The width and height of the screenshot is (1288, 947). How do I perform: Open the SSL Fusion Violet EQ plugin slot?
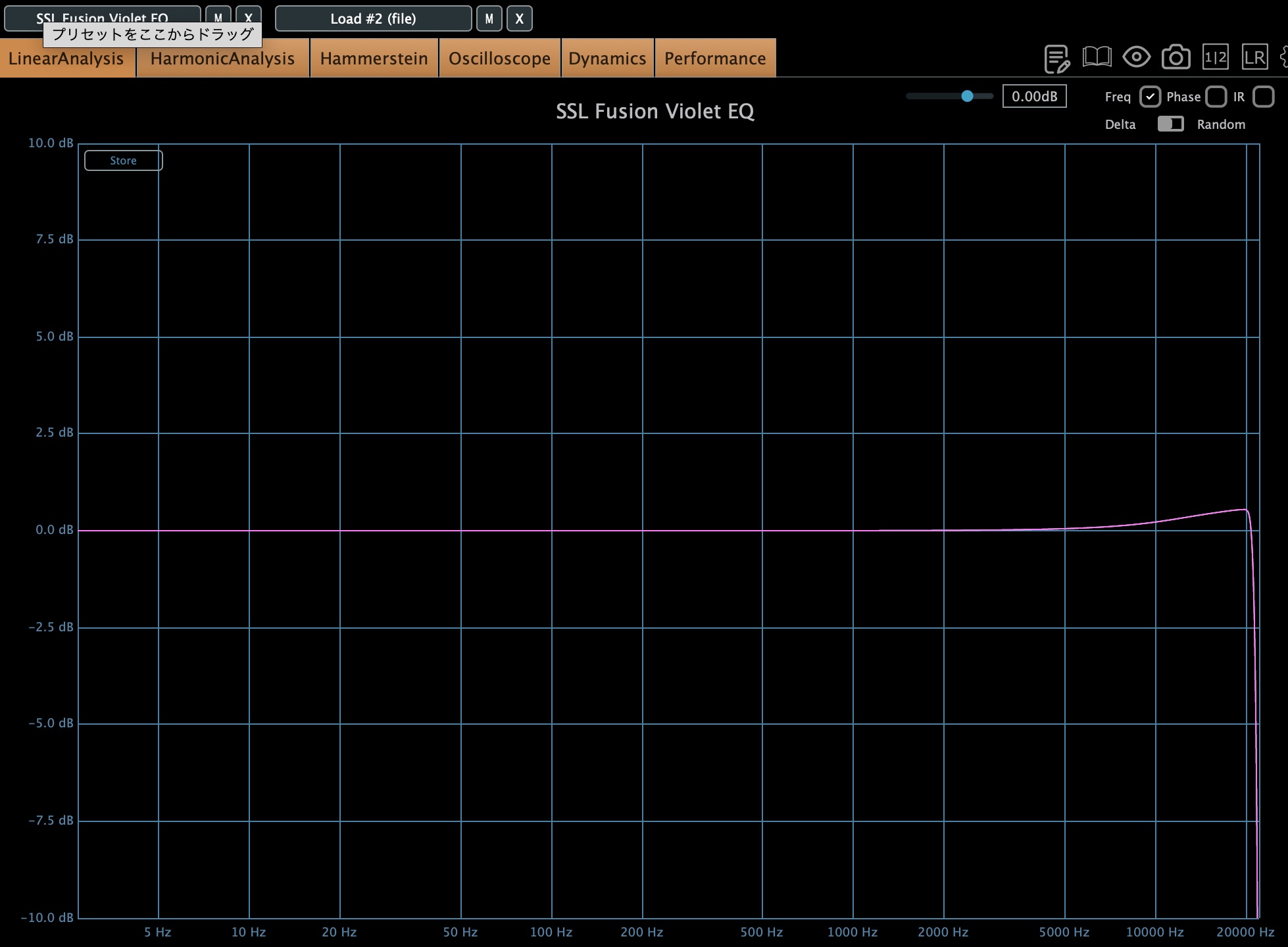pos(102,13)
